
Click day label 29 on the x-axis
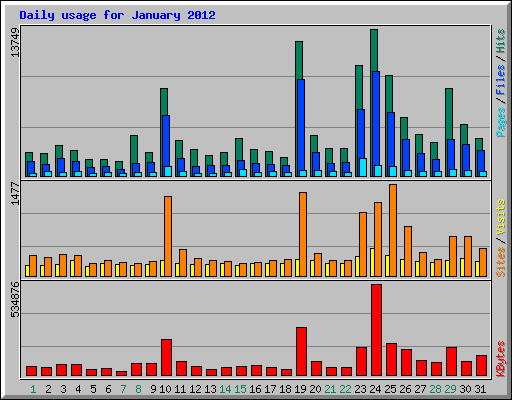(x=450, y=389)
